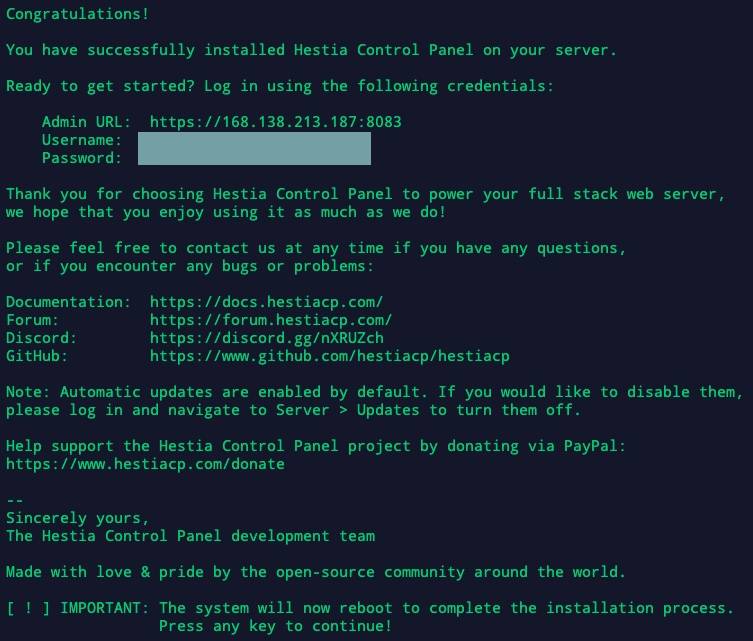
Task: Visit the forum.hestiacp.com forum link
Action: (x=271, y=320)
